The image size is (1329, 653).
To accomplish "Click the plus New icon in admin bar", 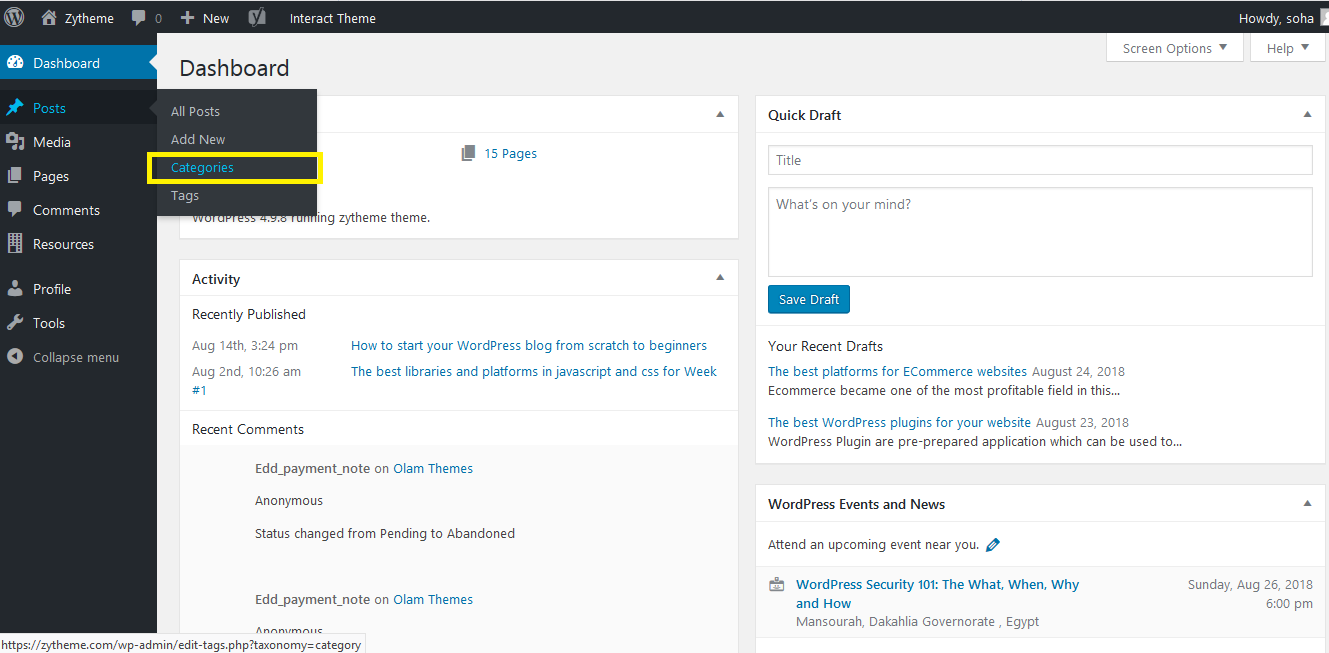I will coord(187,18).
